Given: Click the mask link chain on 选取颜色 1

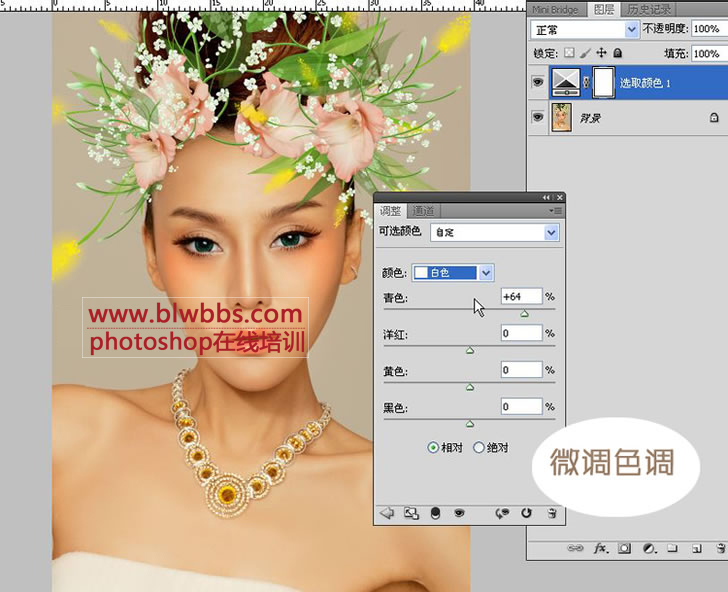Looking at the screenshot, I should (x=586, y=83).
